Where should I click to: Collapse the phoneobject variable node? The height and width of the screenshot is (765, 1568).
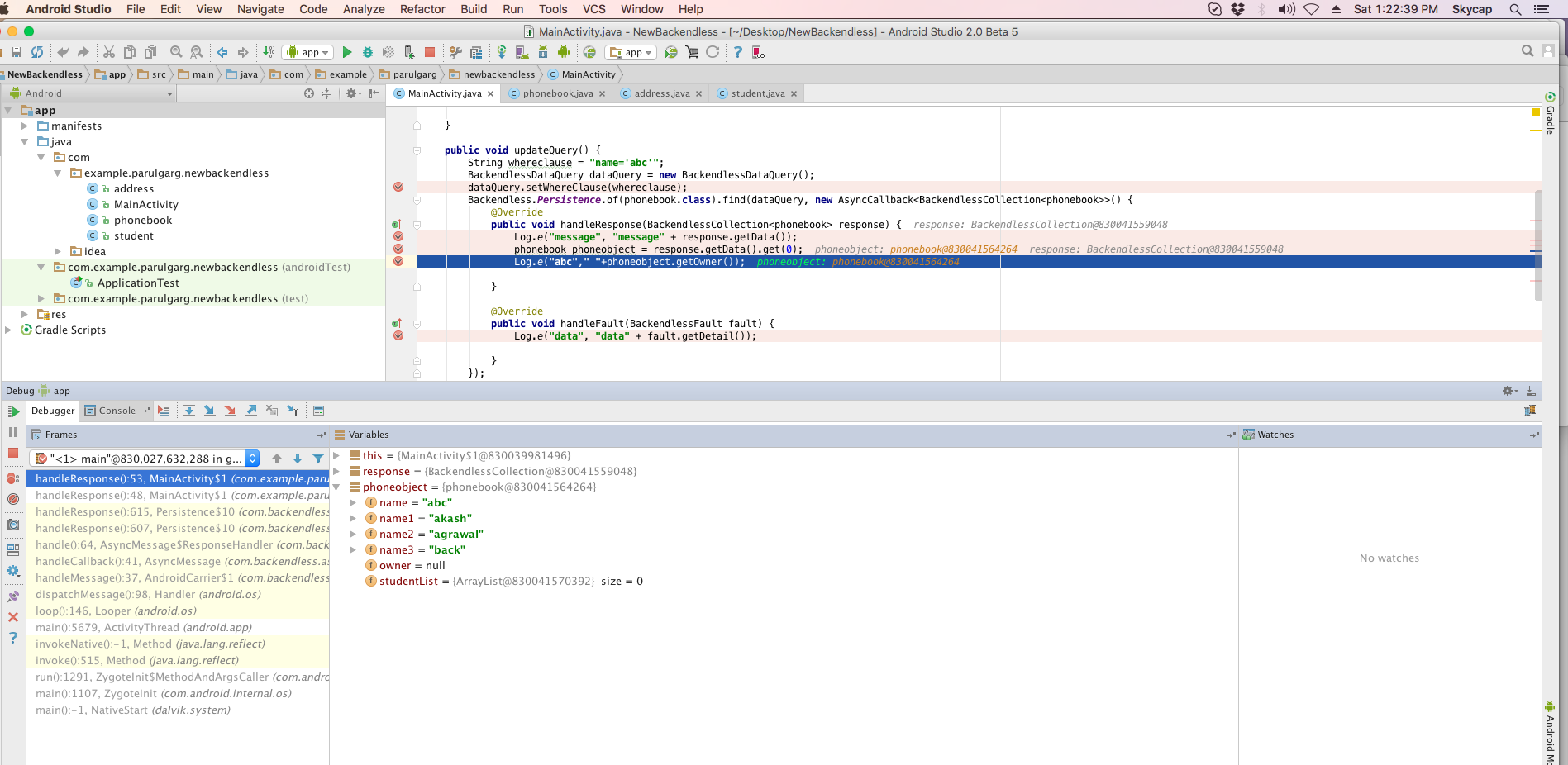(336, 487)
